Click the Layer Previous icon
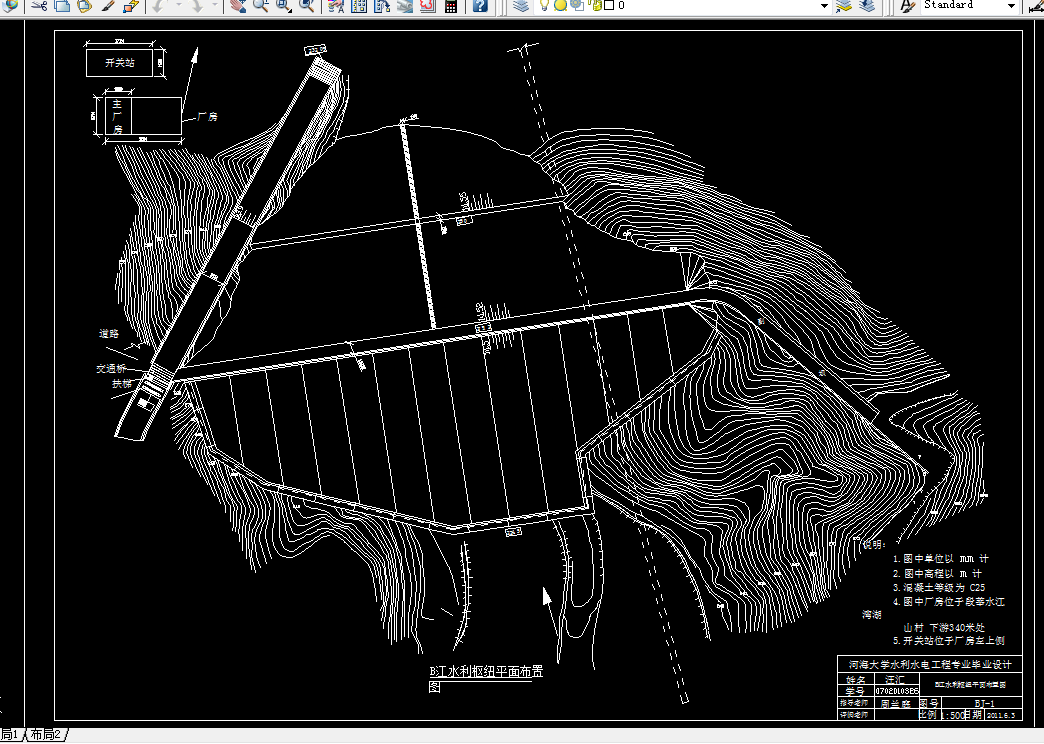Viewport: 1044px width, 744px height. click(x=866, y=6)
